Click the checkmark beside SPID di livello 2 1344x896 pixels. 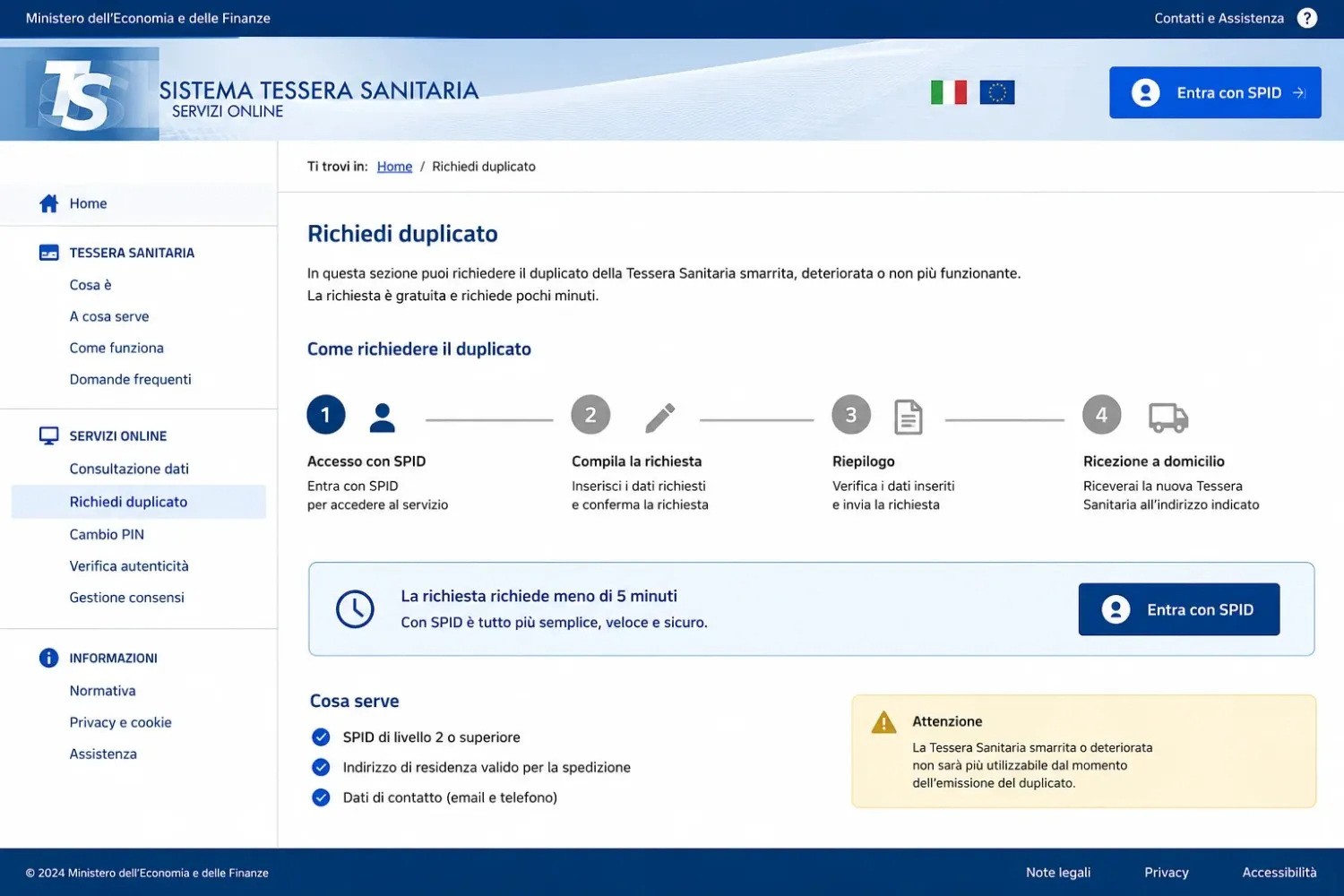click(321, 737)
